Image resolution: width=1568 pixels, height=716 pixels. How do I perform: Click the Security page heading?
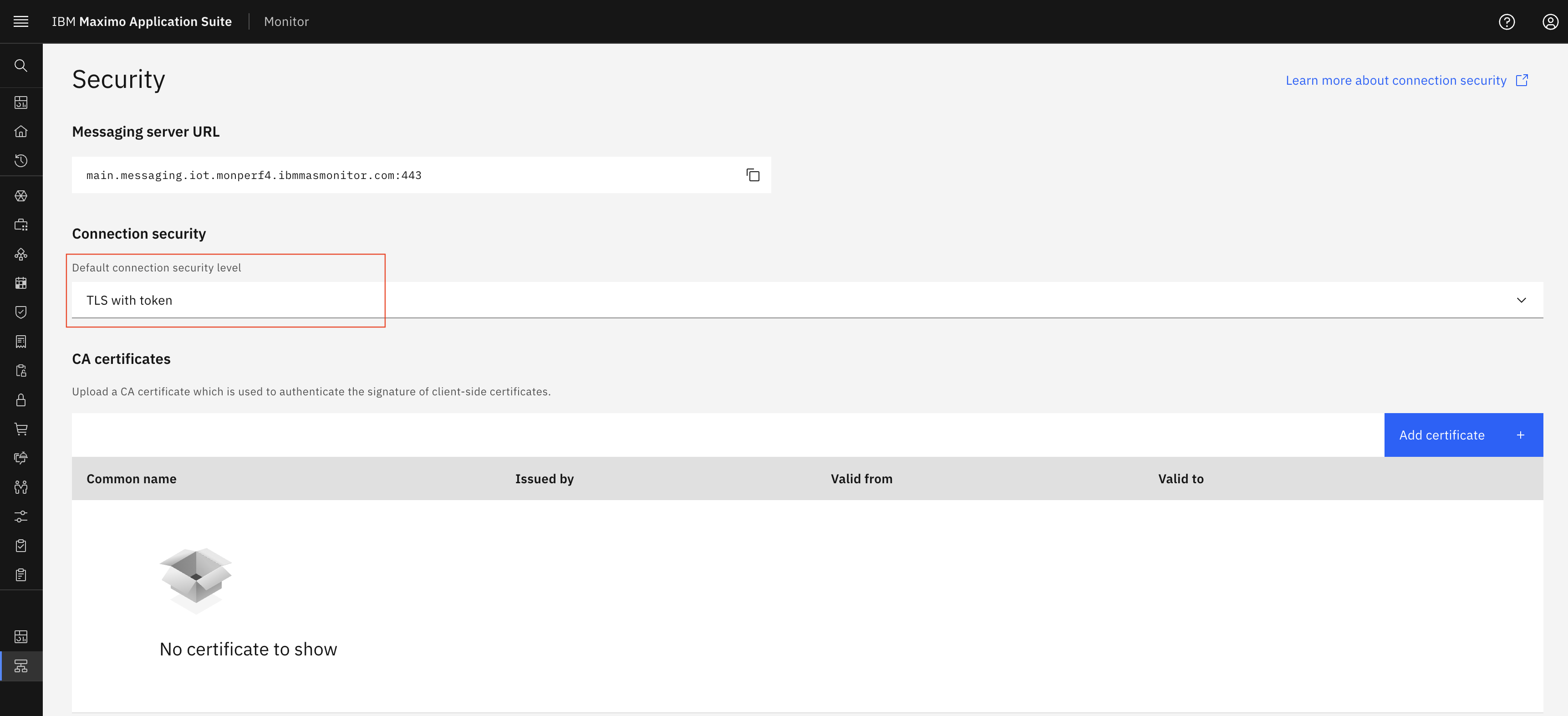pyautogui.click(x=119, y=80)
